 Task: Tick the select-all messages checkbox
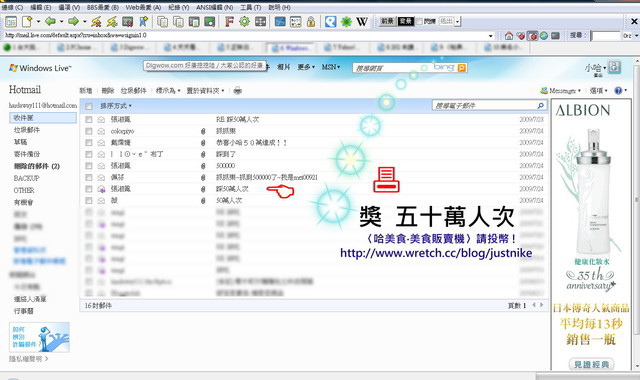89,106
